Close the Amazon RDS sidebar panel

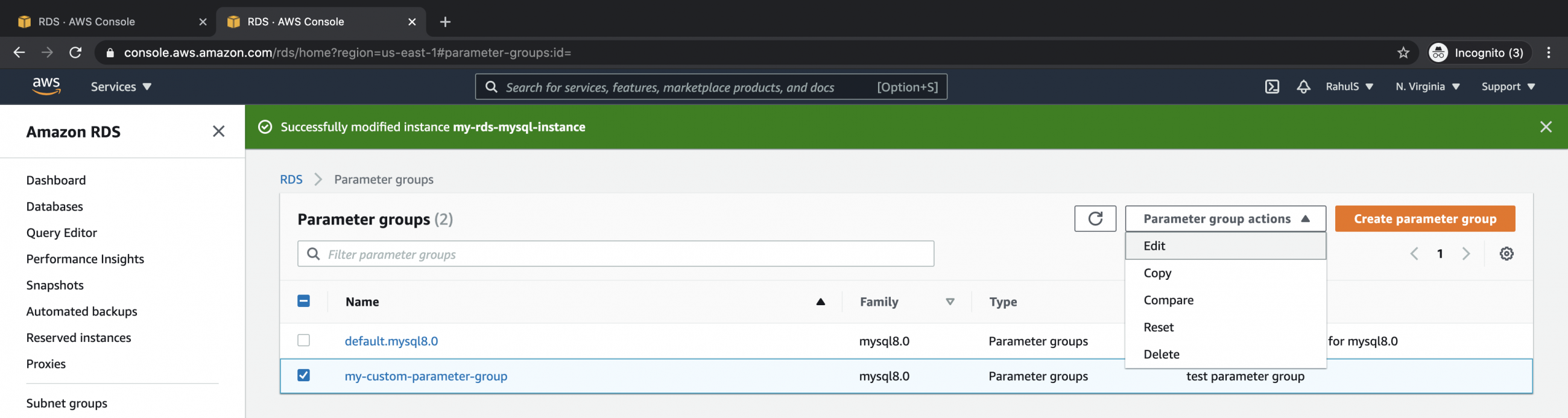(x=218, y=131)
